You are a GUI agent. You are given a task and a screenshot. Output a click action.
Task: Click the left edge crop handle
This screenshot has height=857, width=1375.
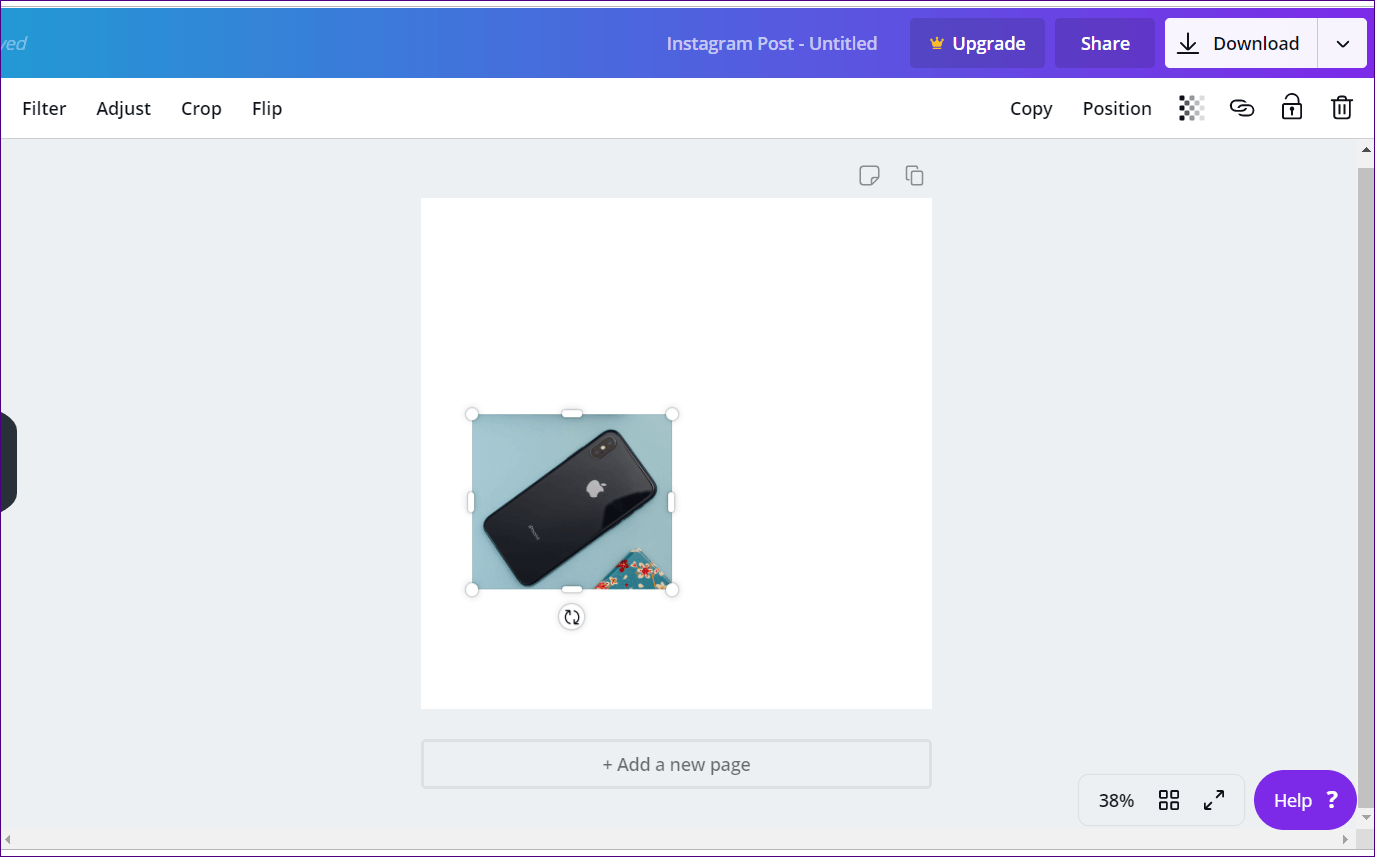click(x=471, y=502)
